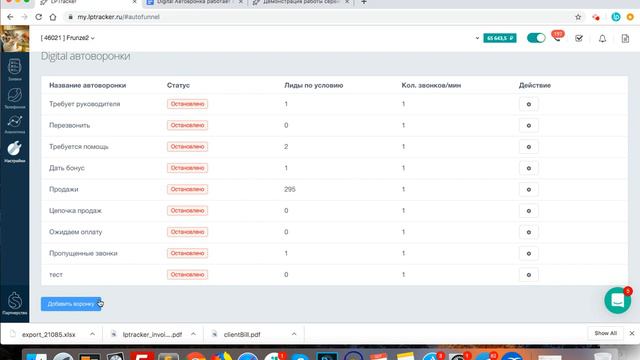Click the Дать бонус funnel name
The height and width of the screenshot is (360, 640).
point(67,168)
